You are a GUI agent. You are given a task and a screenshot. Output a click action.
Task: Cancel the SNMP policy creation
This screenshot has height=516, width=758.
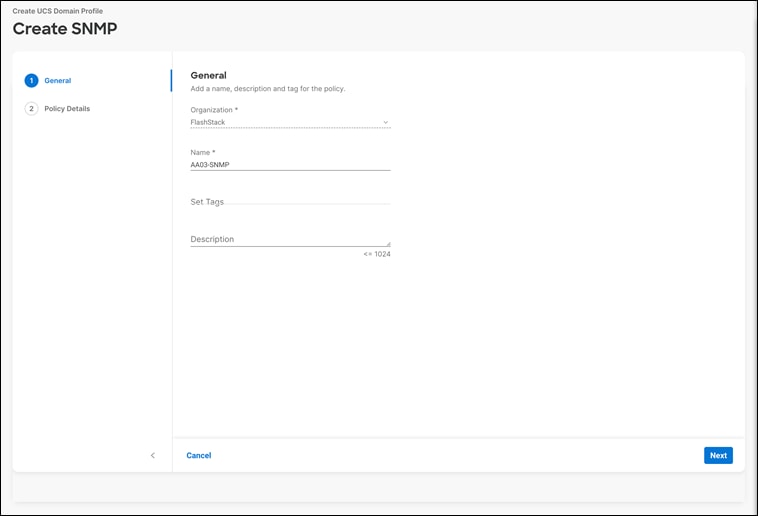[x=199, y=456]
